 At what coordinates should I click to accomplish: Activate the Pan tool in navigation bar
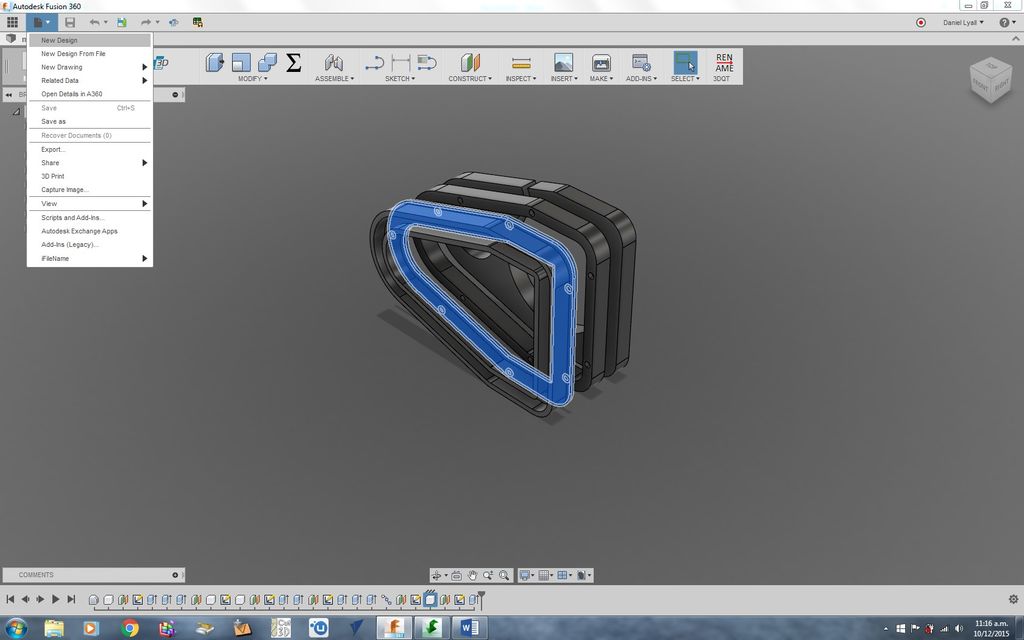click(473, 575)
